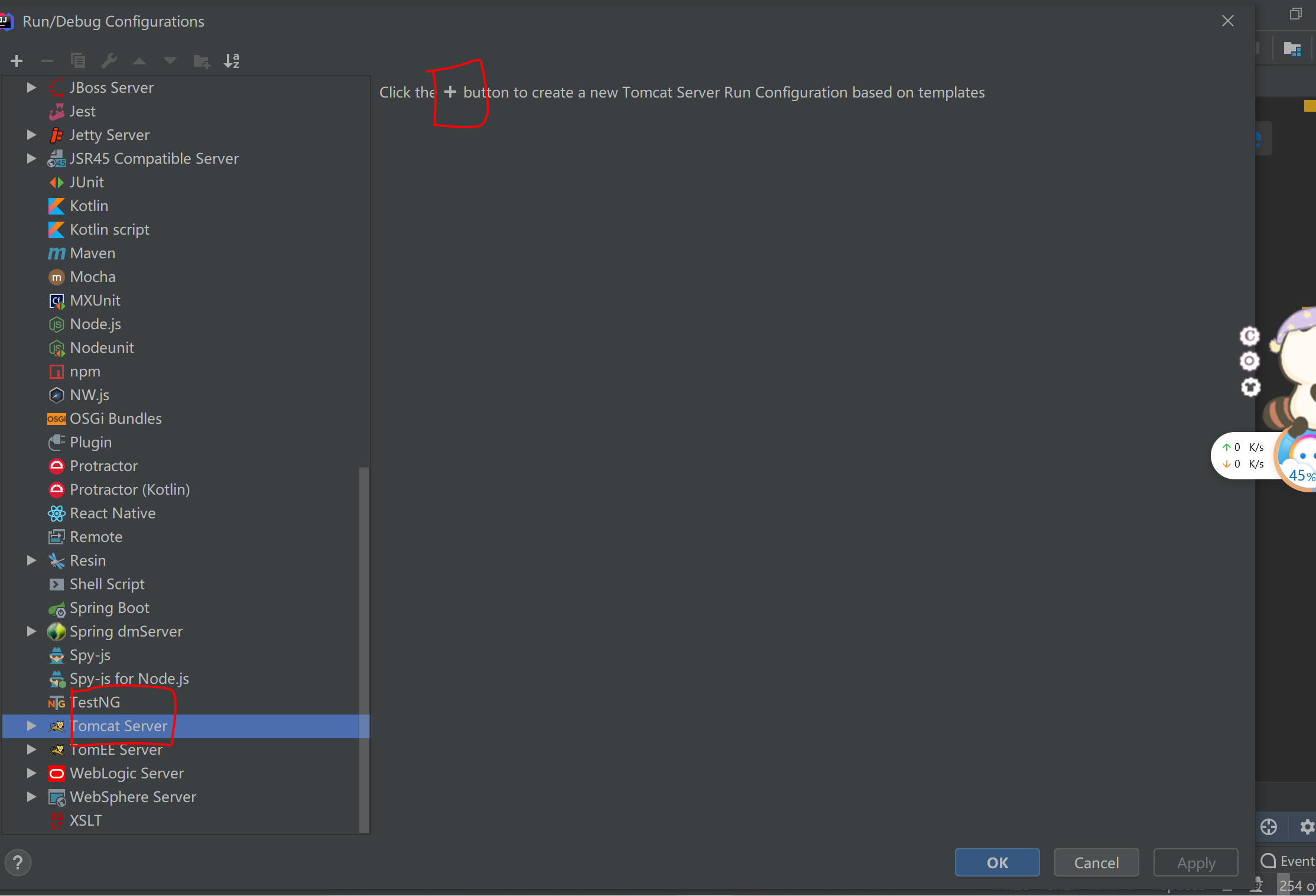
Task: Click the OK button to confirm
Action: tap(998, 862)
